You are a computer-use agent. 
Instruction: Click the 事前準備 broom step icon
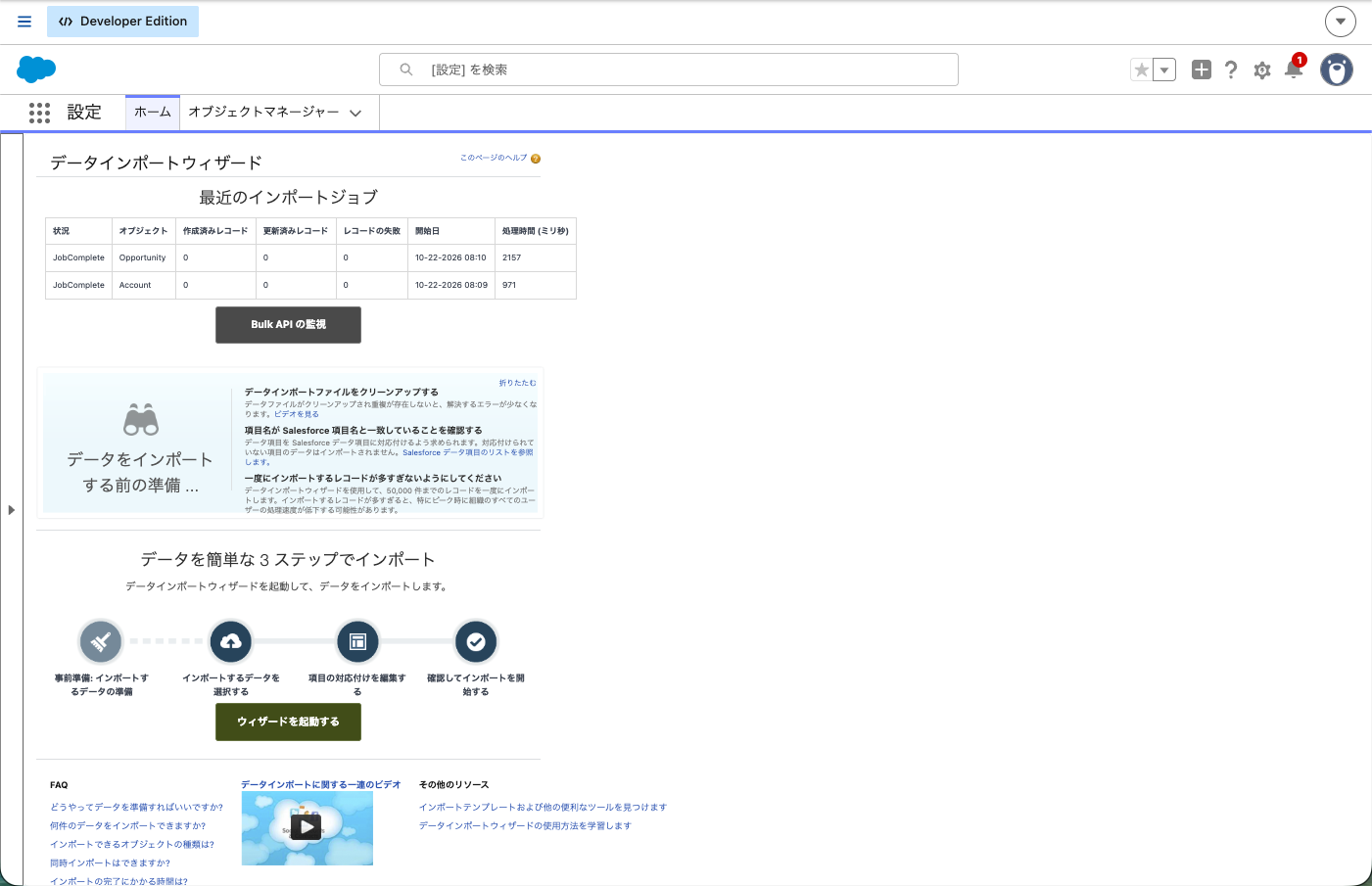point(101,642)
